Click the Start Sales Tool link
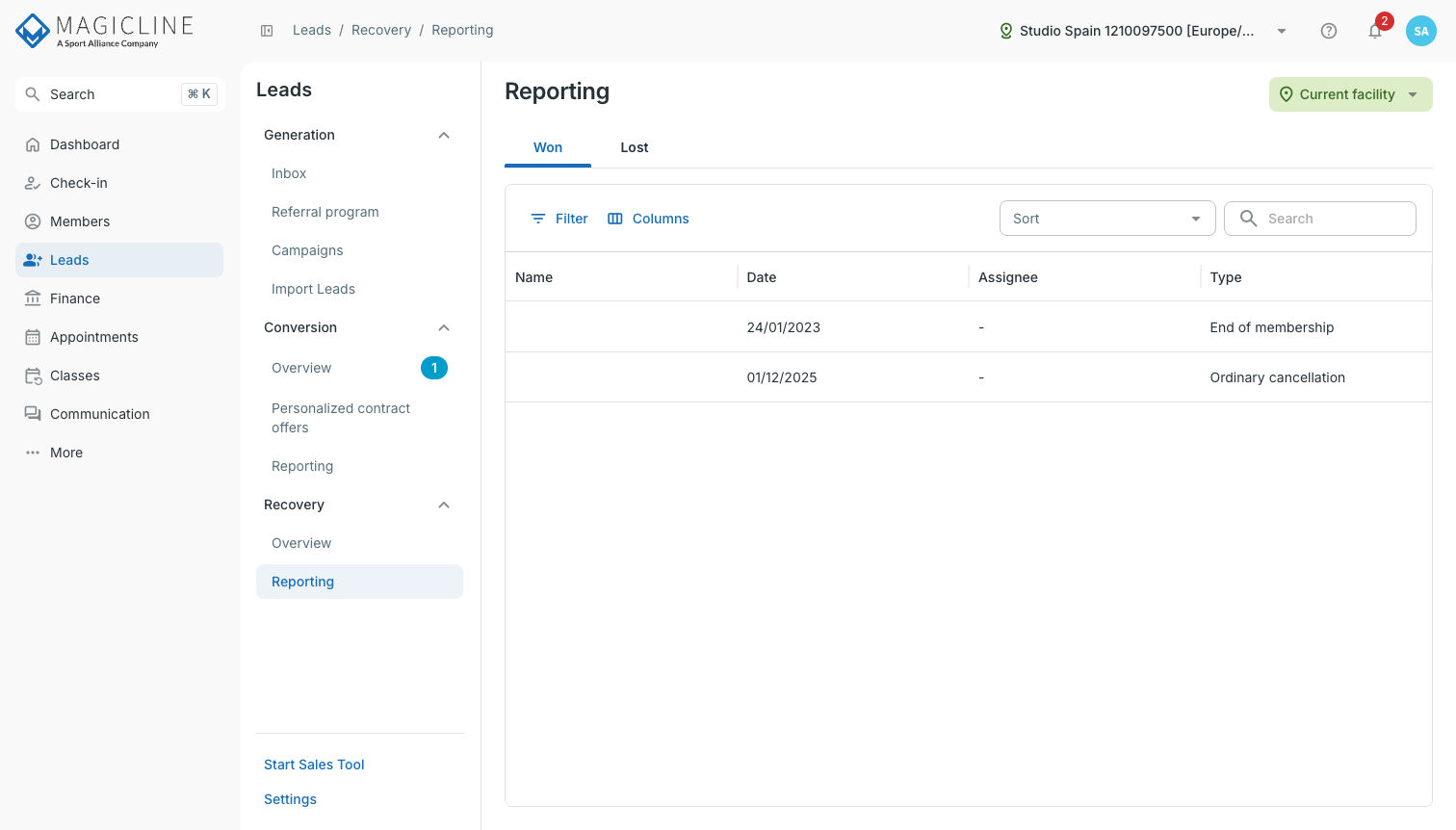 pyautogui.click(x=314, y=765)
